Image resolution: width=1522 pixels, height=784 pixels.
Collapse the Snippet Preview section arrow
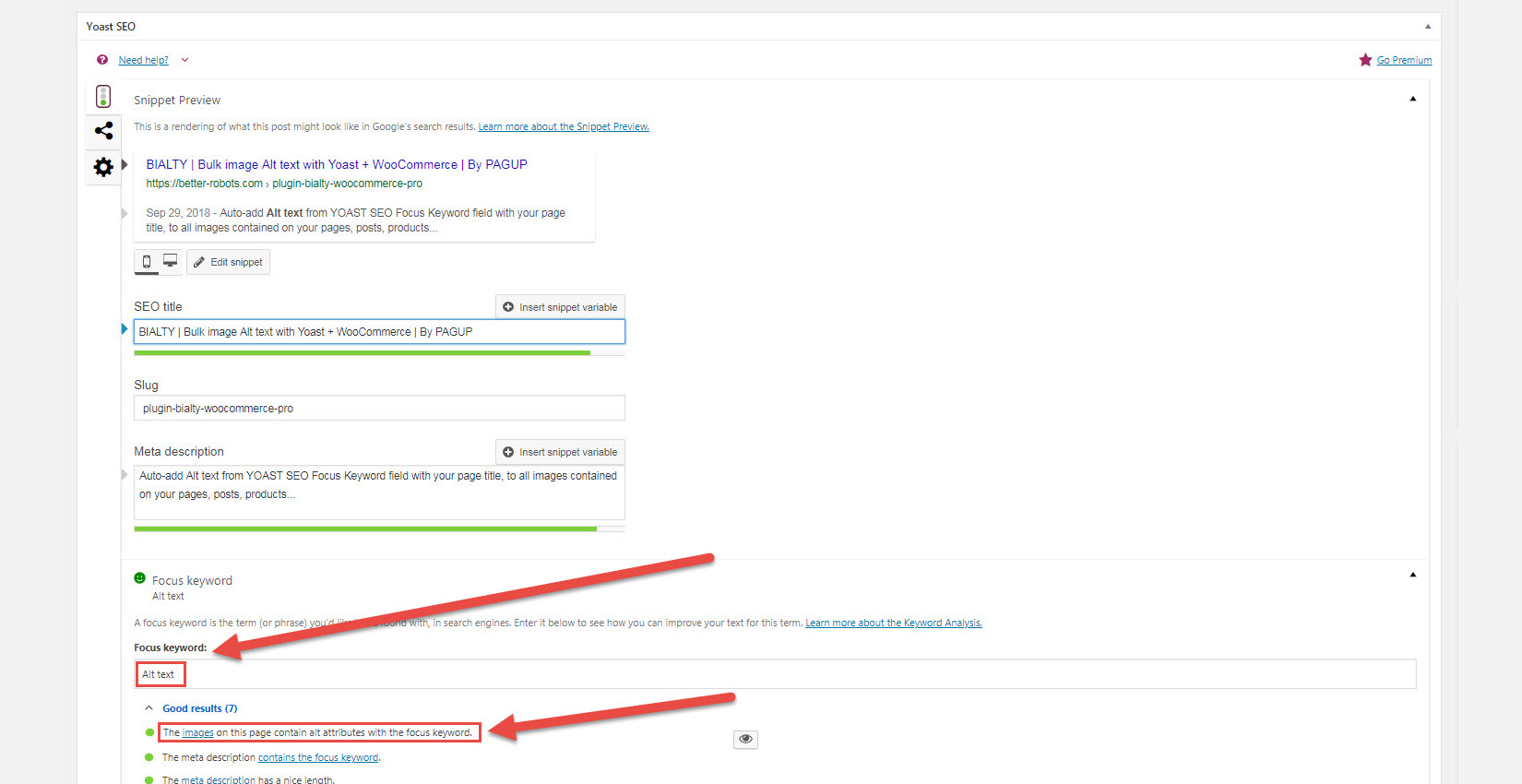[1413, 99]
